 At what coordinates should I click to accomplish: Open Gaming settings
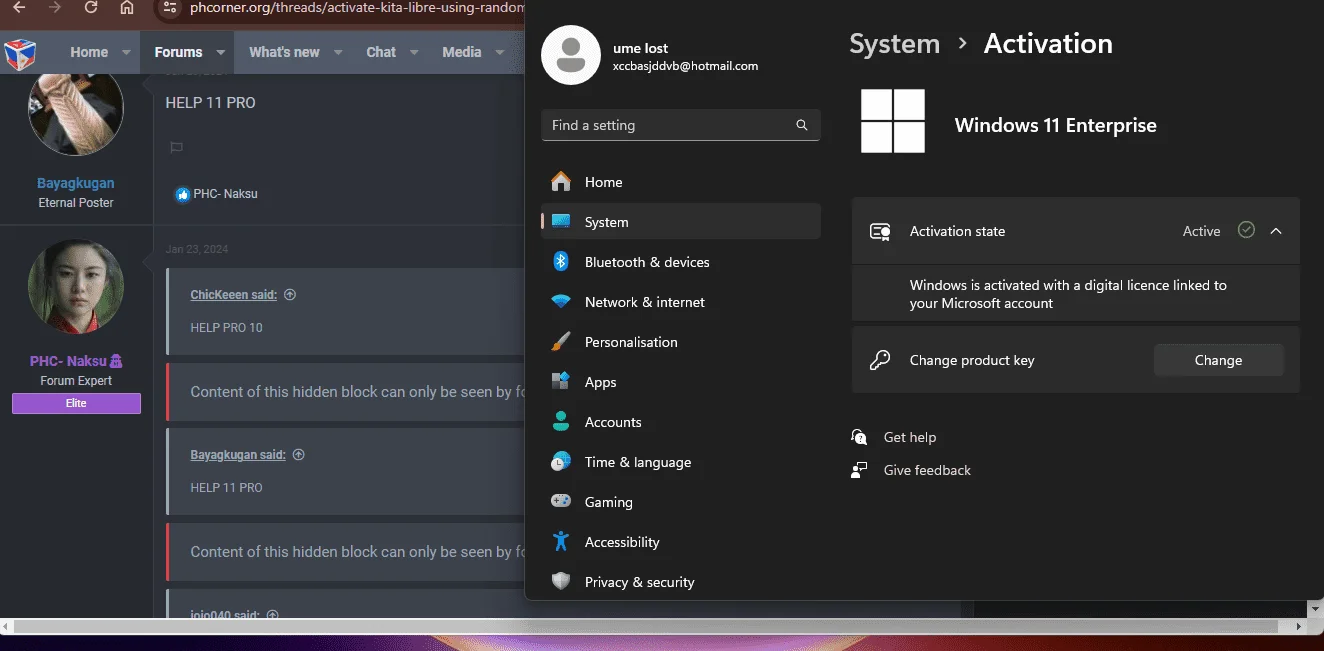coord(681,502)
